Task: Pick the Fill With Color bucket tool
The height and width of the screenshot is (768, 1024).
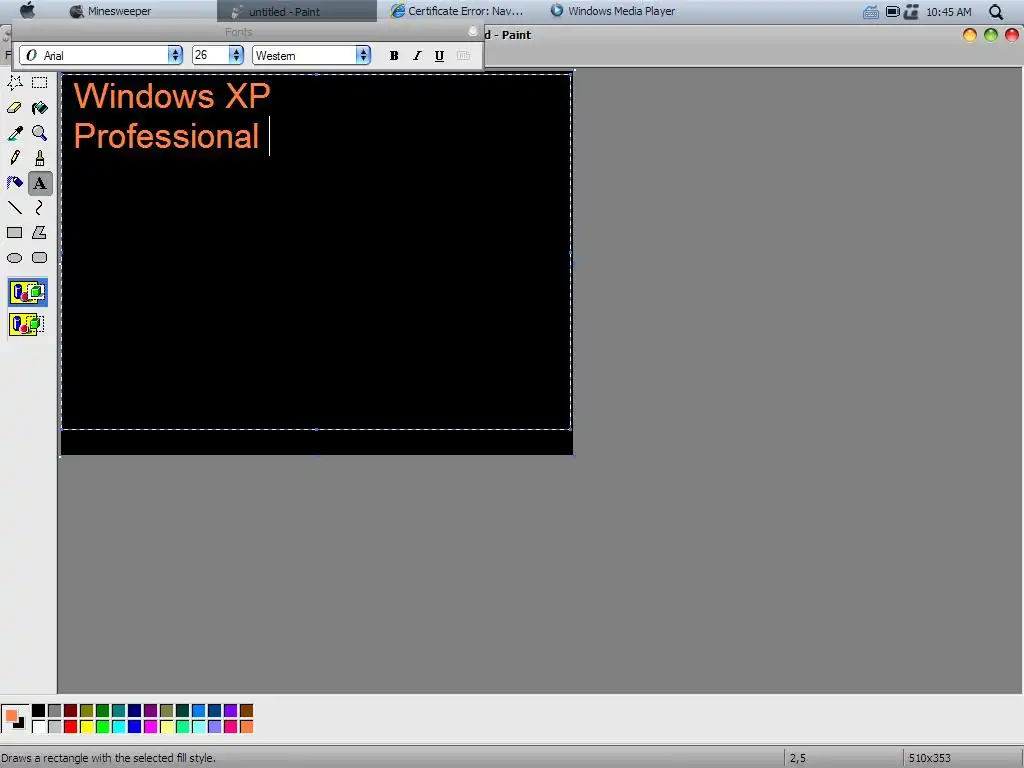Action: (40, 108)
